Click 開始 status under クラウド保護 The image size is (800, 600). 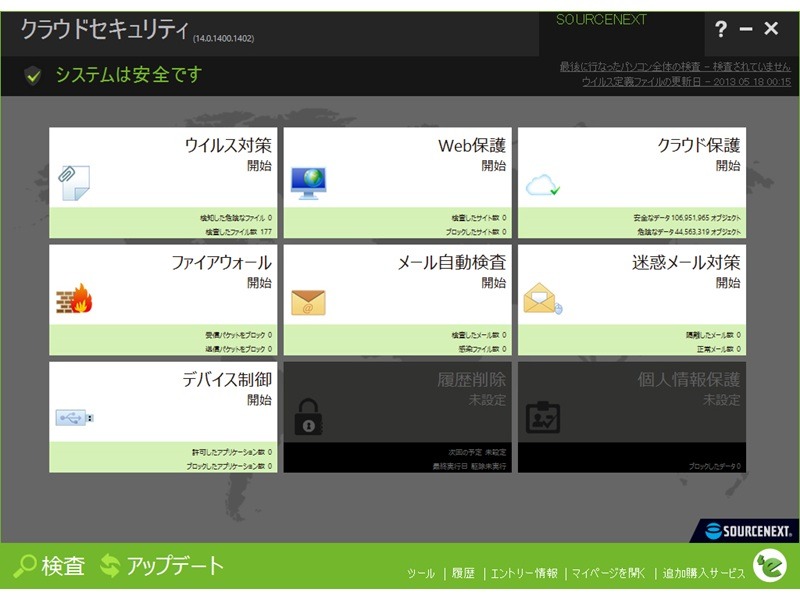pos(728,165)
